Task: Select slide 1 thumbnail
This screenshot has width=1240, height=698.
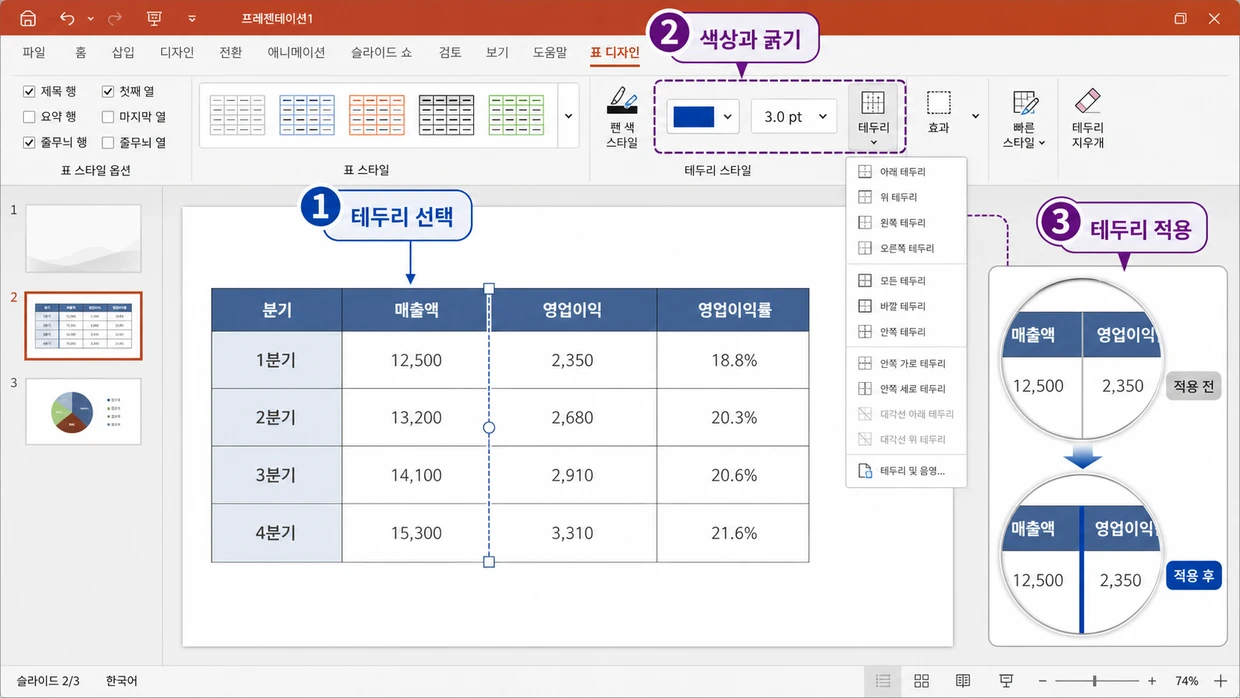Action: point(83,239)
